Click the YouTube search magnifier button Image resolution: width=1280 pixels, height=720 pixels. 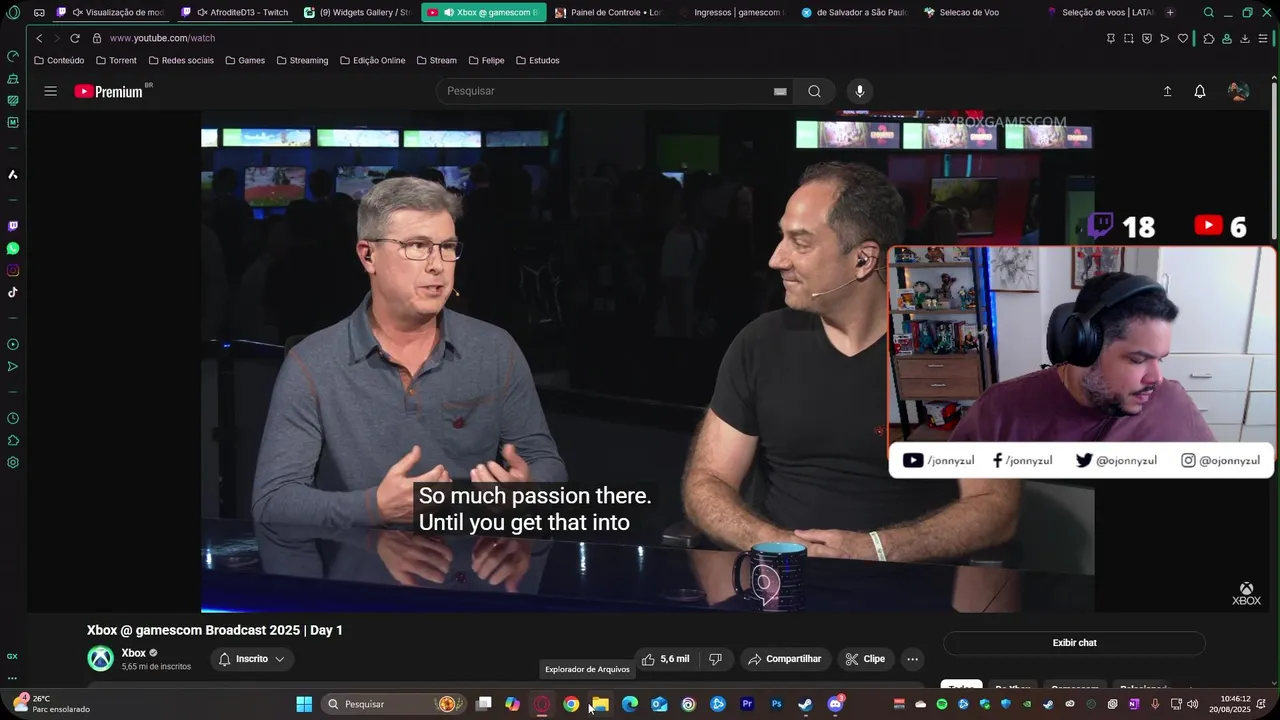[815, 91]
